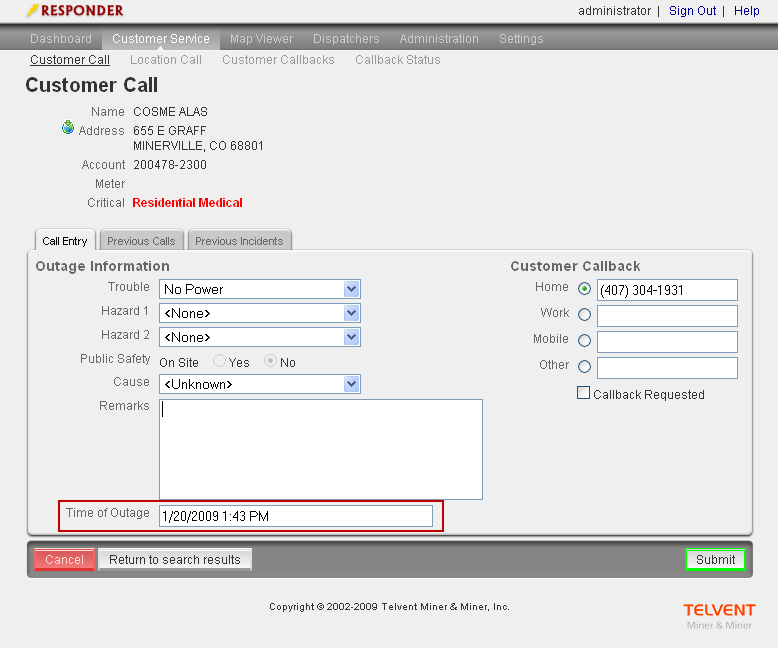Click the Responder logo in header
The image size is (778, 648).
[76, 11]
